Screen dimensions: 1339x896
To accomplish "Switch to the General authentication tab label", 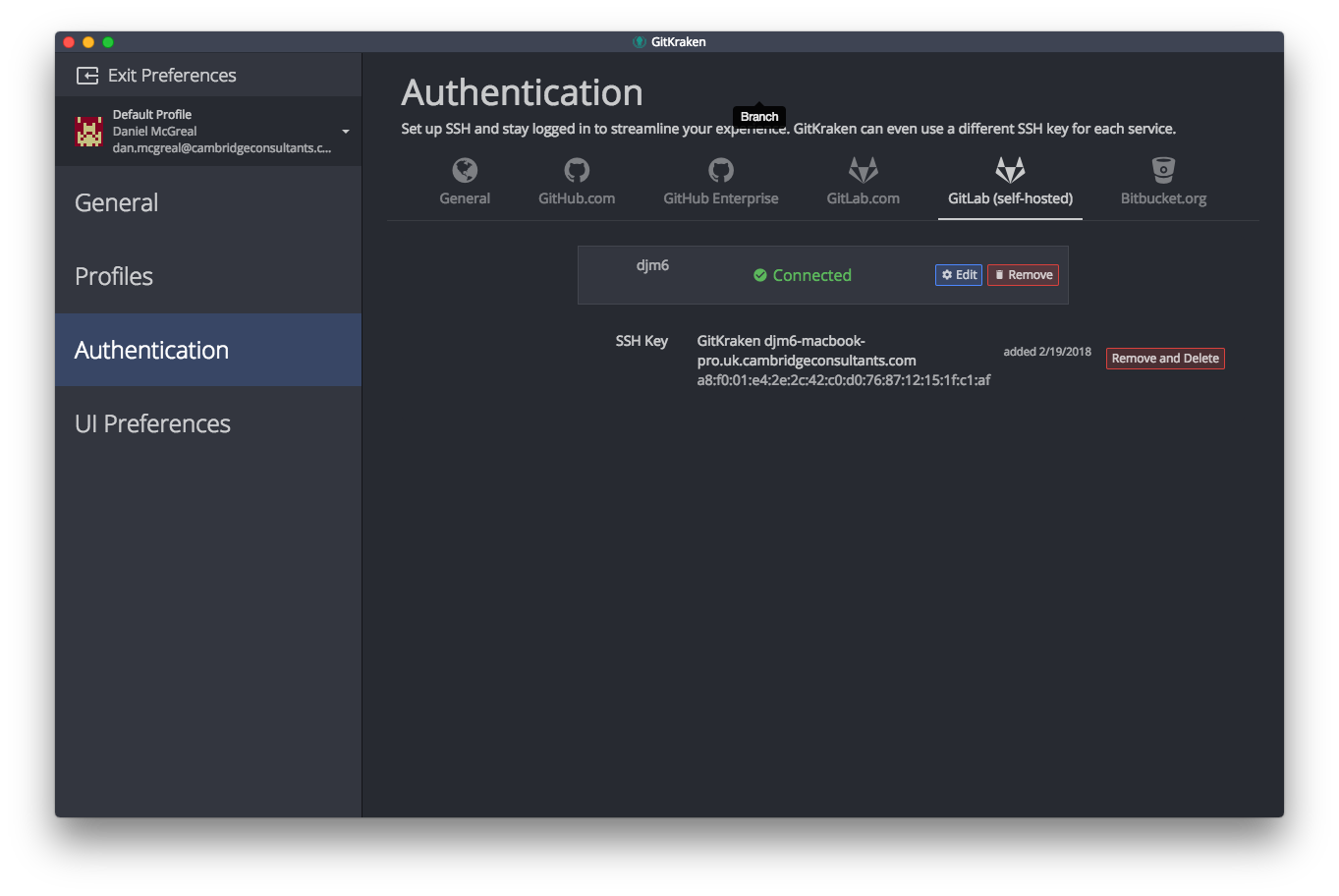I will pos(465,198).
